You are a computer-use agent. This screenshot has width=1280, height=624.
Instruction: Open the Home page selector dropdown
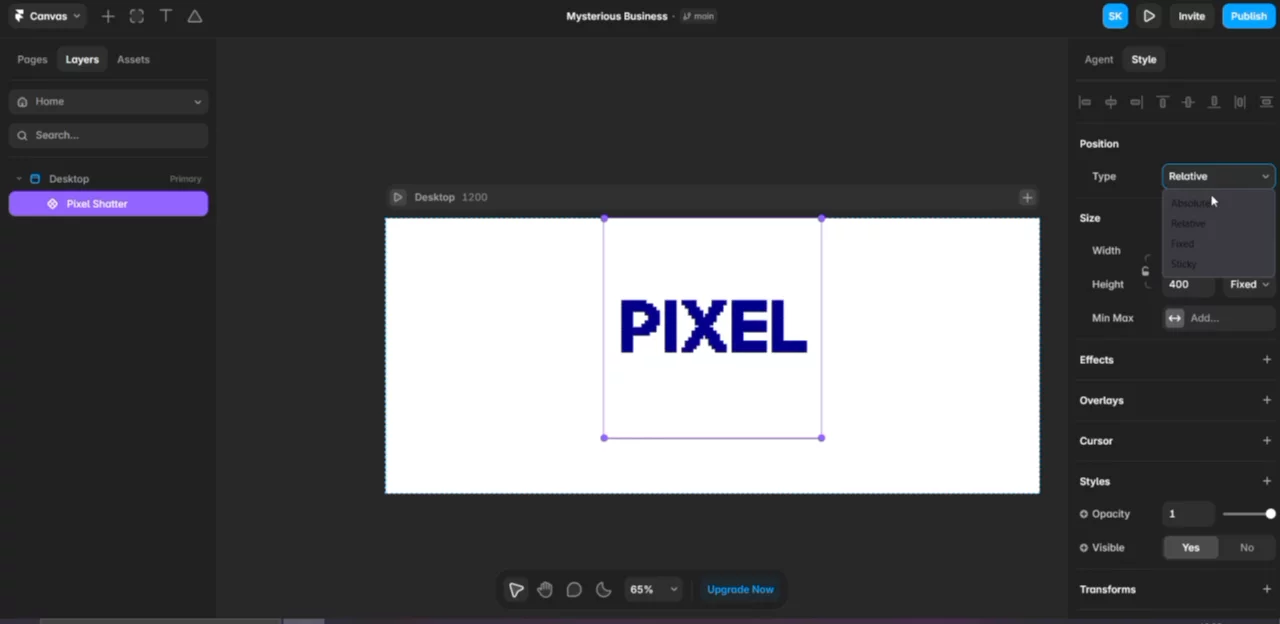click(x=108, y=101)
